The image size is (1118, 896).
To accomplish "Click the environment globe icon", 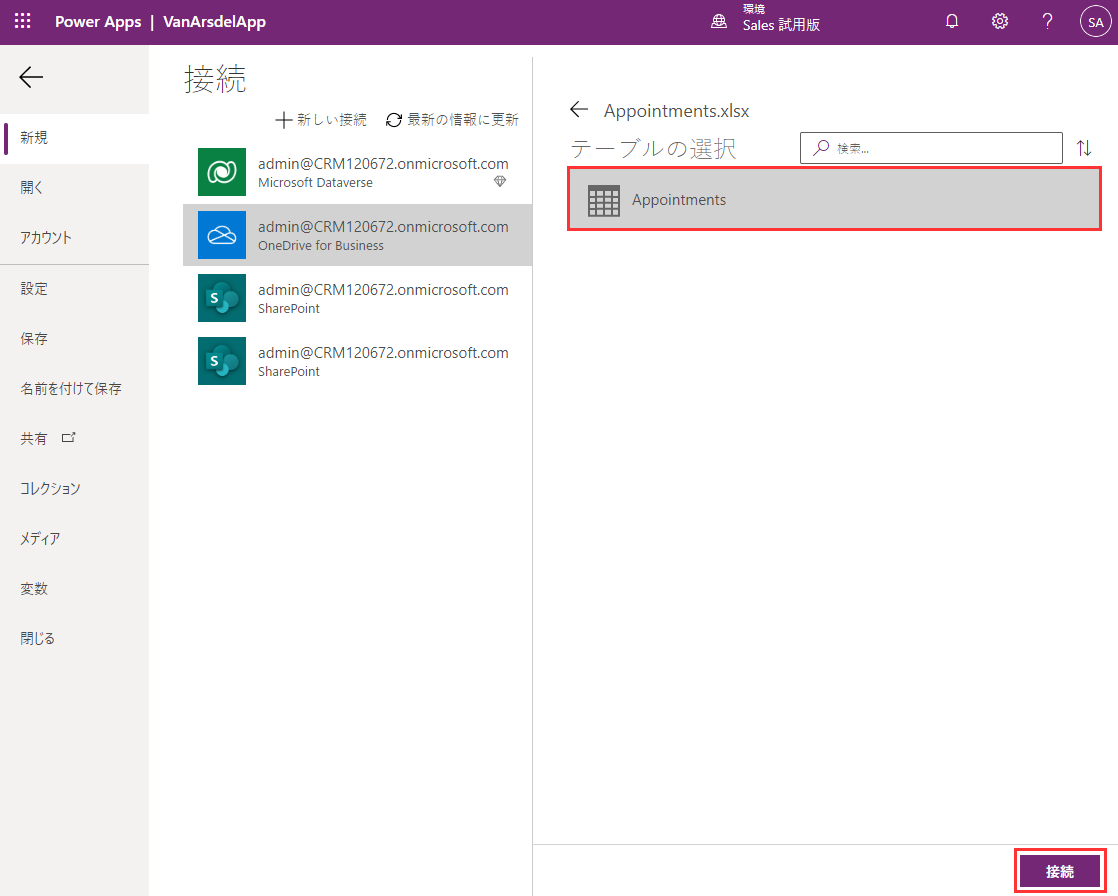I will point(719,21).
